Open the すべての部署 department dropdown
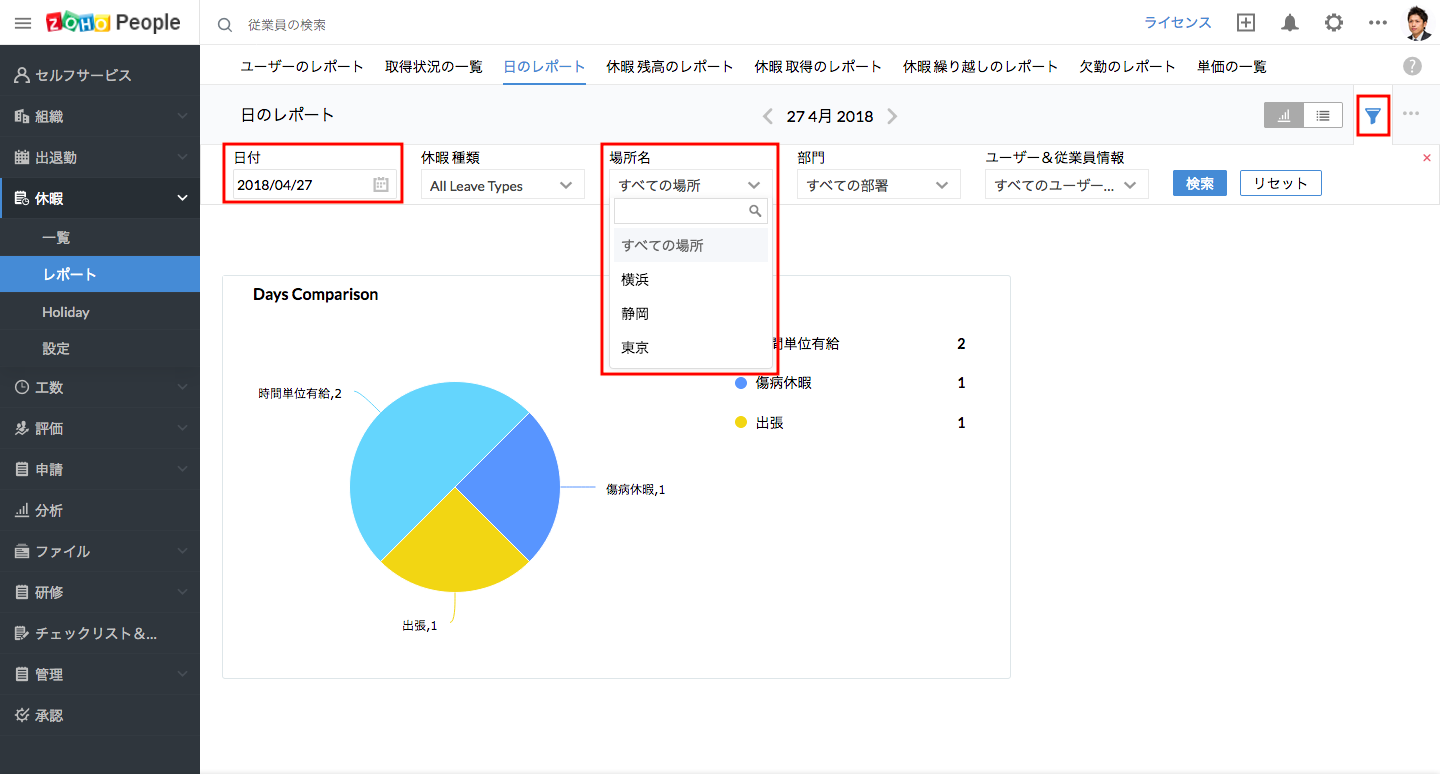This screenshot has width=1440, height=774. pos(878,185)
